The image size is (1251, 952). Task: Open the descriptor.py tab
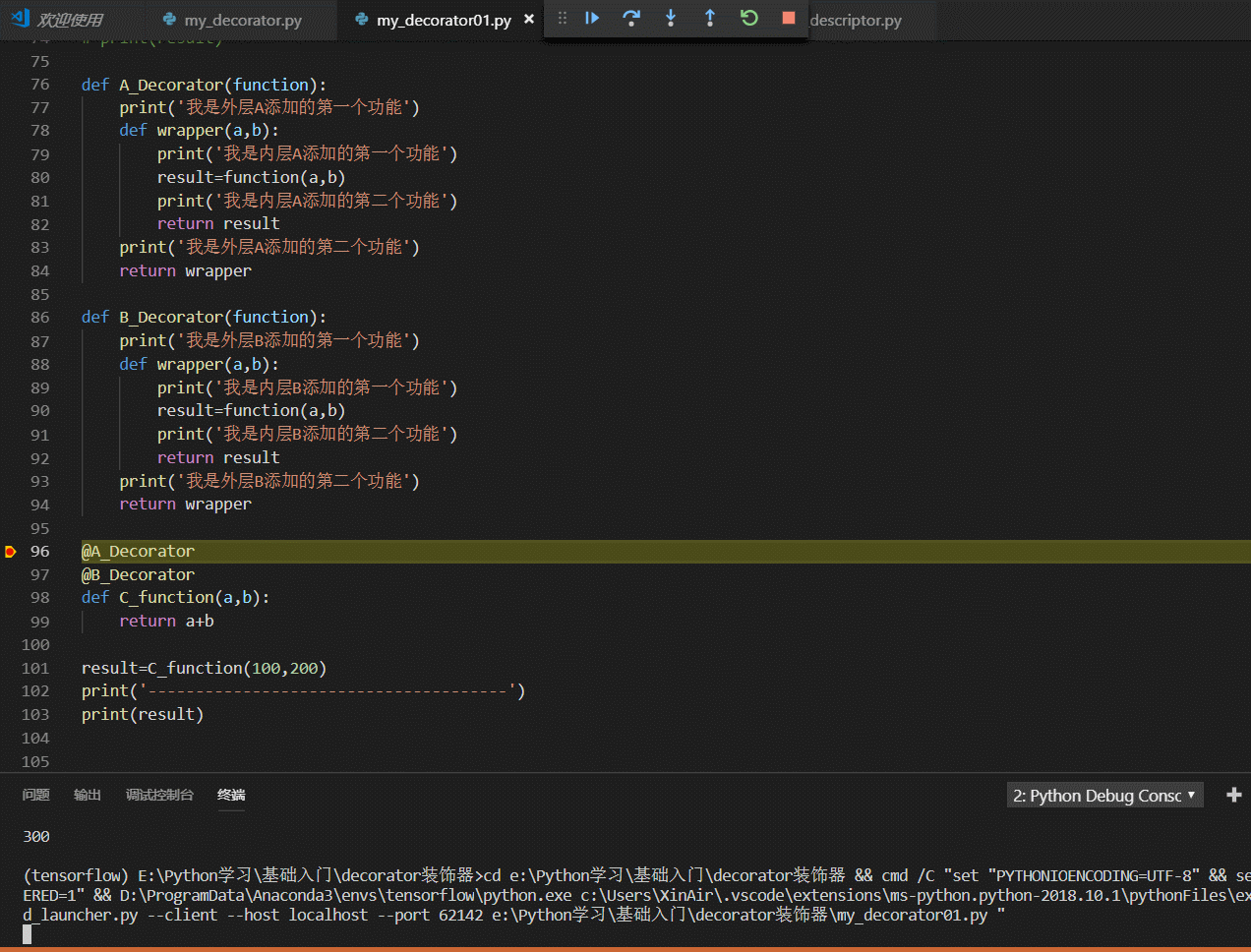pos(856,20)
